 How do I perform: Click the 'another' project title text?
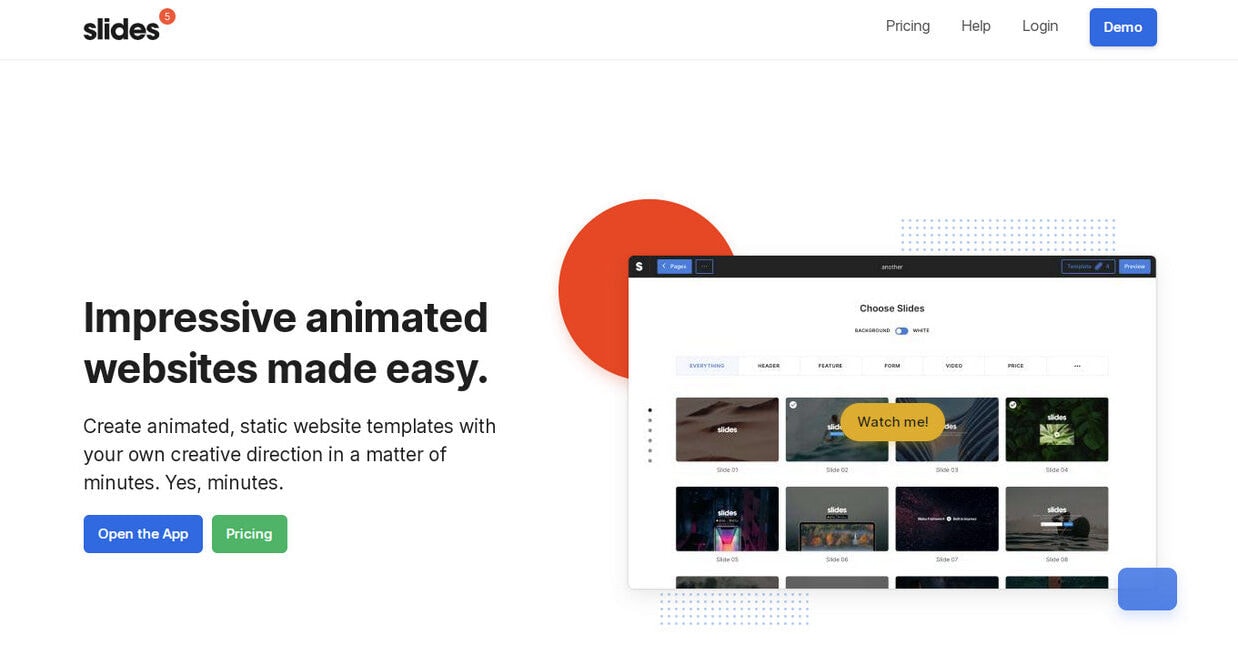pyautogui.click(x=891, y=267)
